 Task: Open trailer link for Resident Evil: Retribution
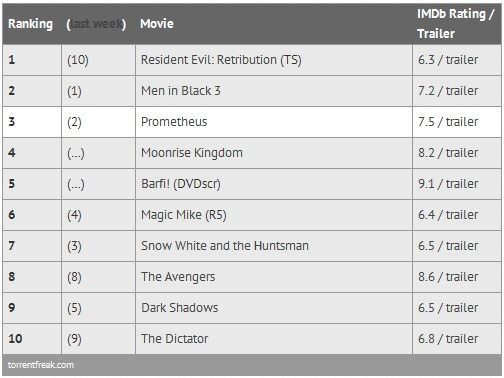click(462, 60)
